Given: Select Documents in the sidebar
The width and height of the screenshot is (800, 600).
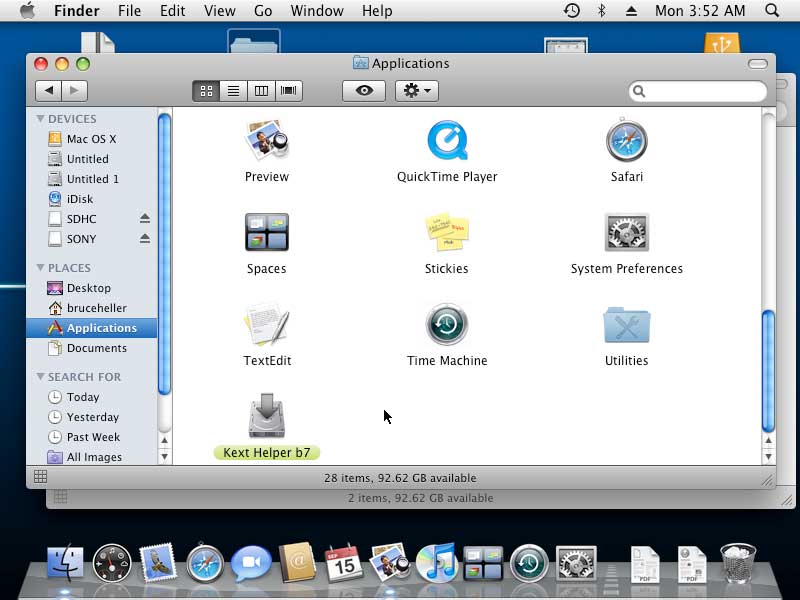Looking at the screenshot, I should [92, 348].
